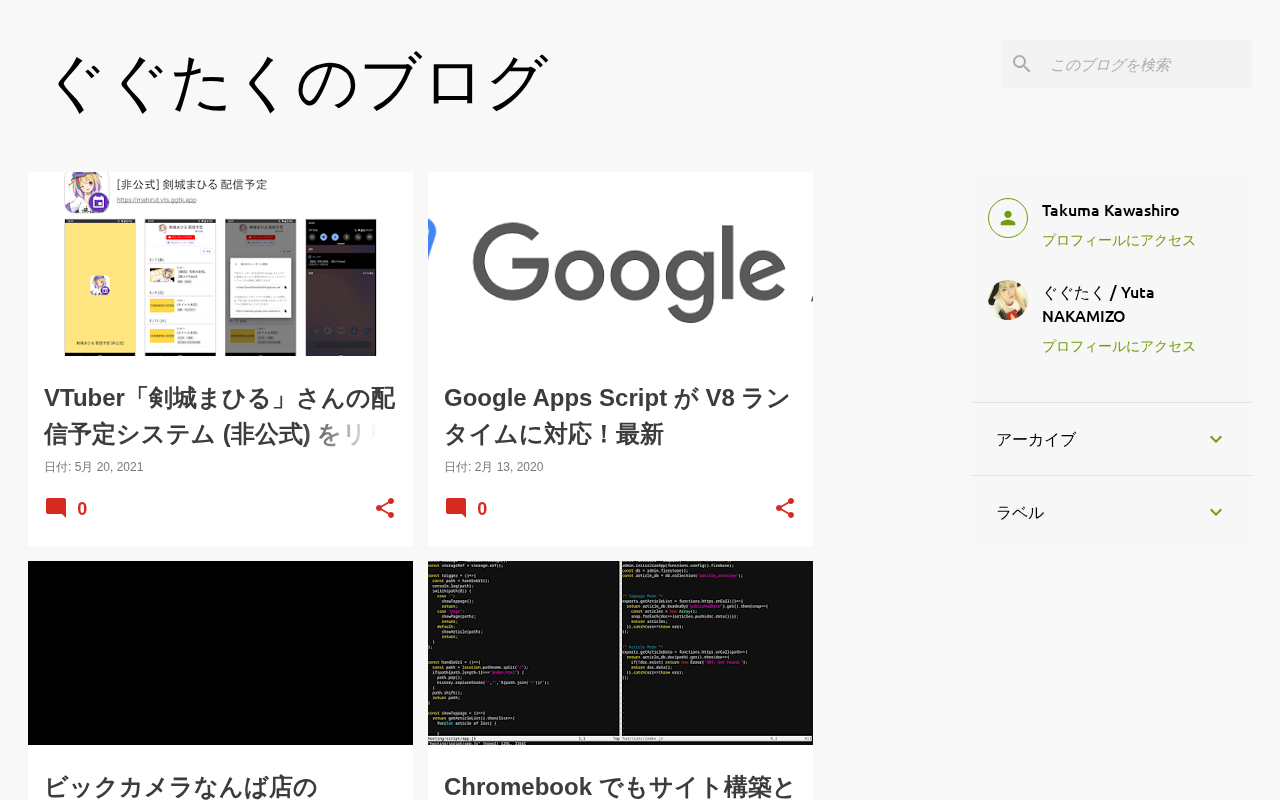
Task: Visit profile link under Takuma Kawashiro
Action: [x=1119, y=240]
